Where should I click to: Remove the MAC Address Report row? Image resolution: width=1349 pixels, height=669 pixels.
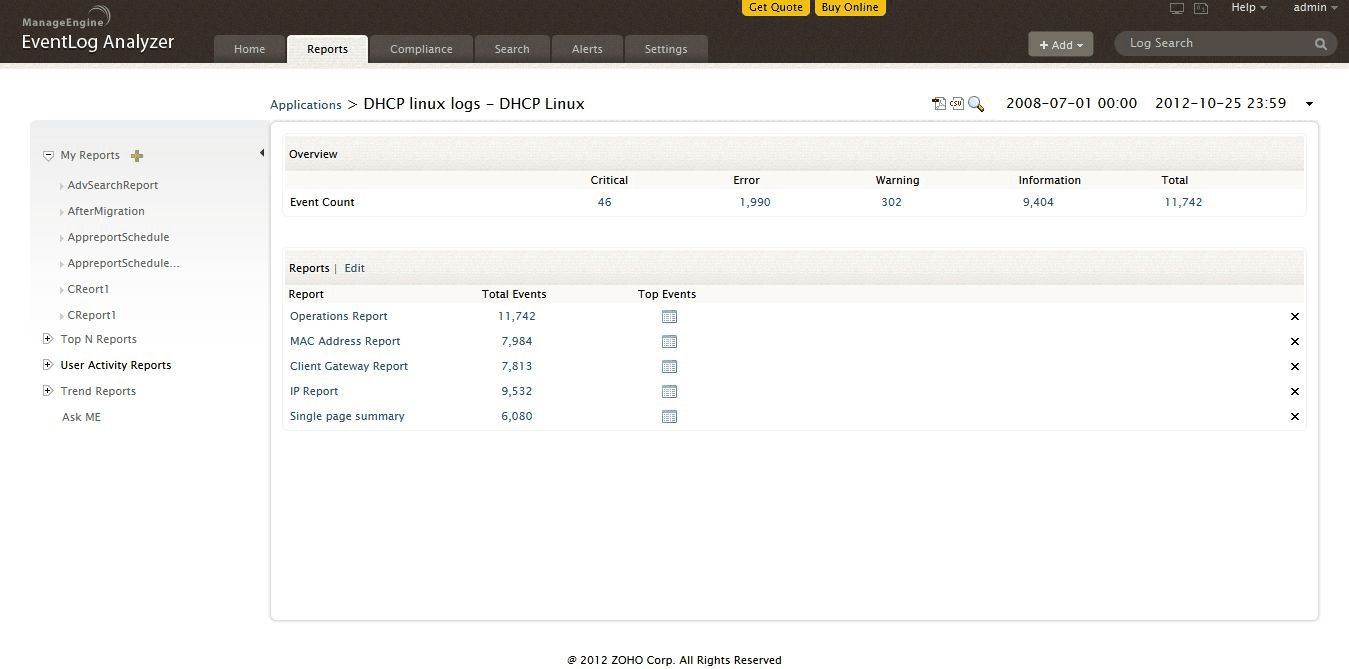1294,342
